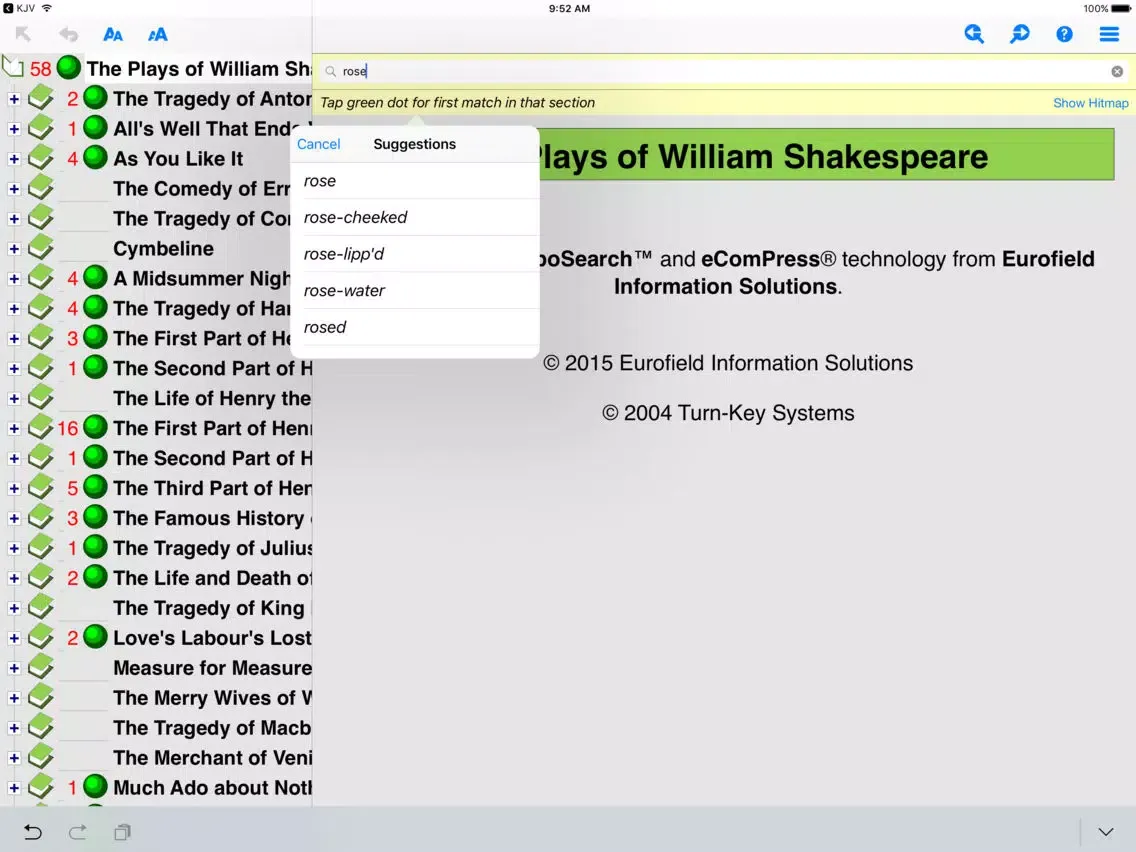
Task: Choose suggestion 'rose-lipp'd'
Action: click(415, 254)
